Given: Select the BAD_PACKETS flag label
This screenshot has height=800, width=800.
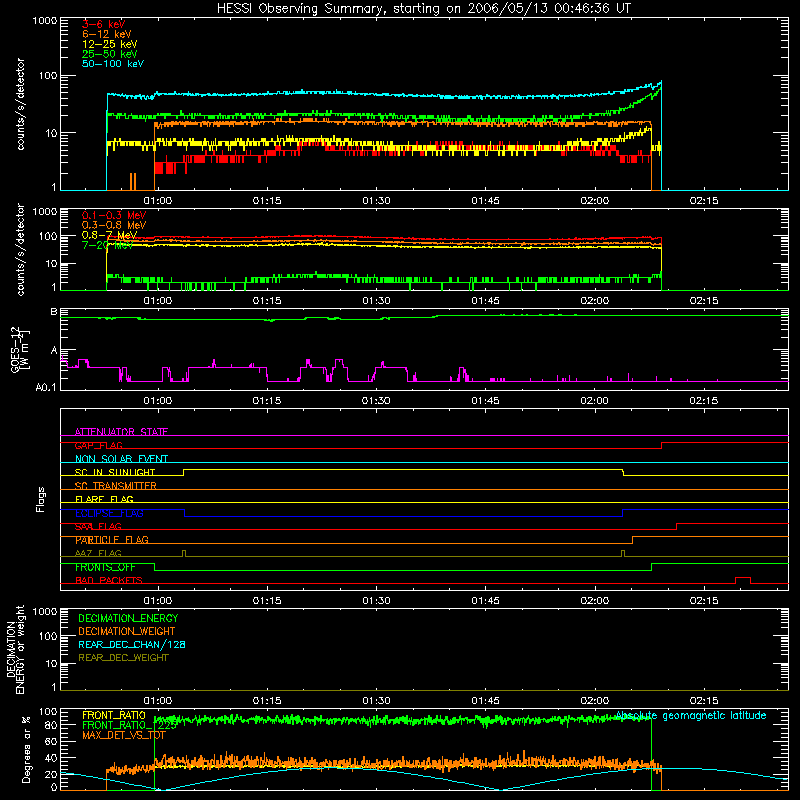Looking at the screenshot, I should pyautogui.click(x=109, y=581).
